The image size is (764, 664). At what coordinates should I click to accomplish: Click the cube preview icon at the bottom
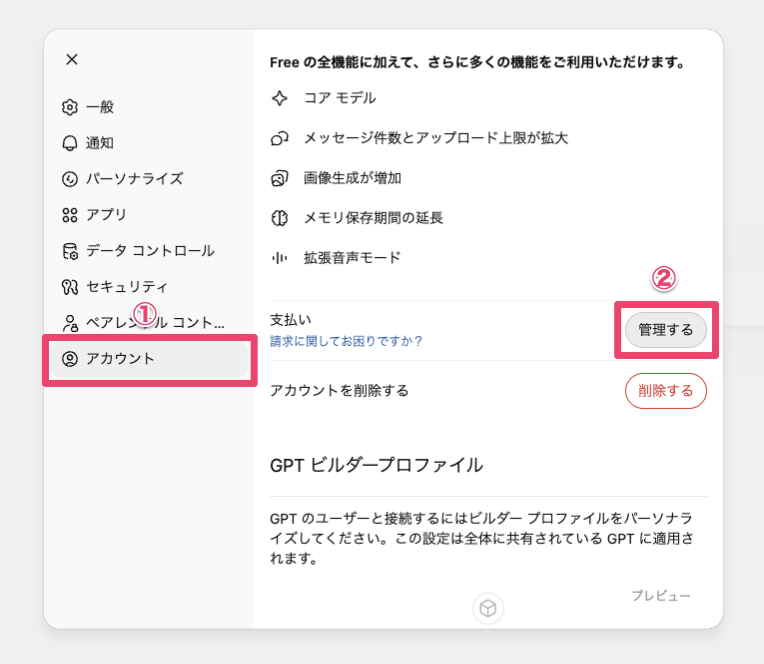[x=488, y=608]
